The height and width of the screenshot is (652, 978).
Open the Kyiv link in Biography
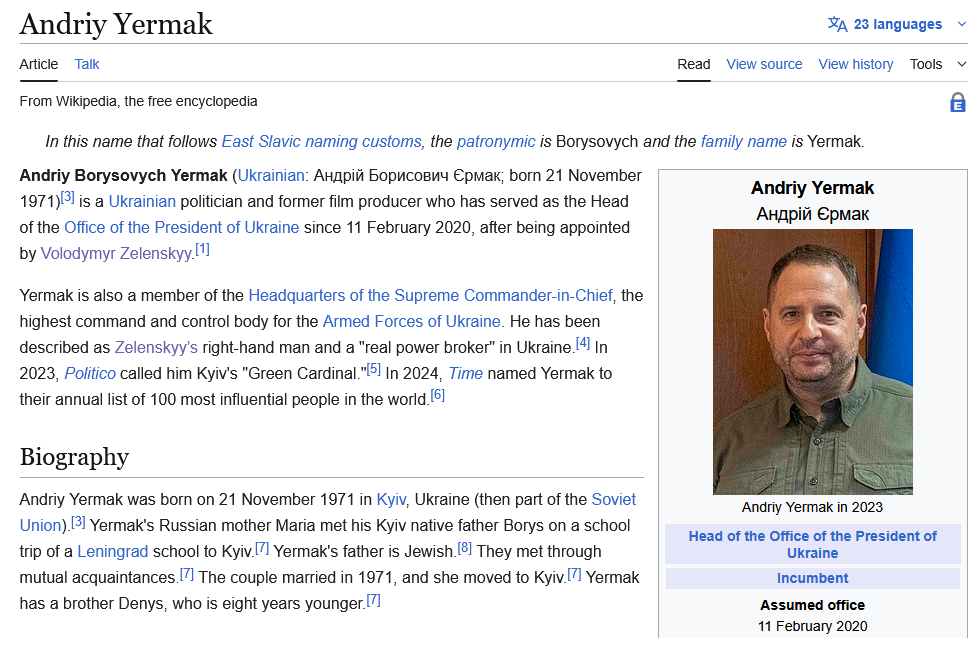click(x=391, y=500)
